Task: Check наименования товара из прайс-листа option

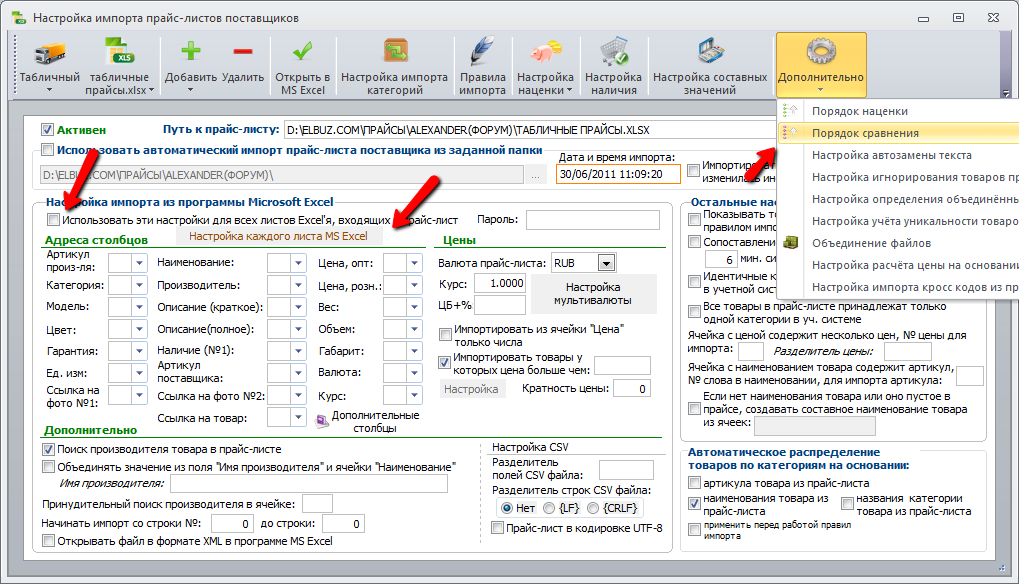Action: tap(694, 503)
